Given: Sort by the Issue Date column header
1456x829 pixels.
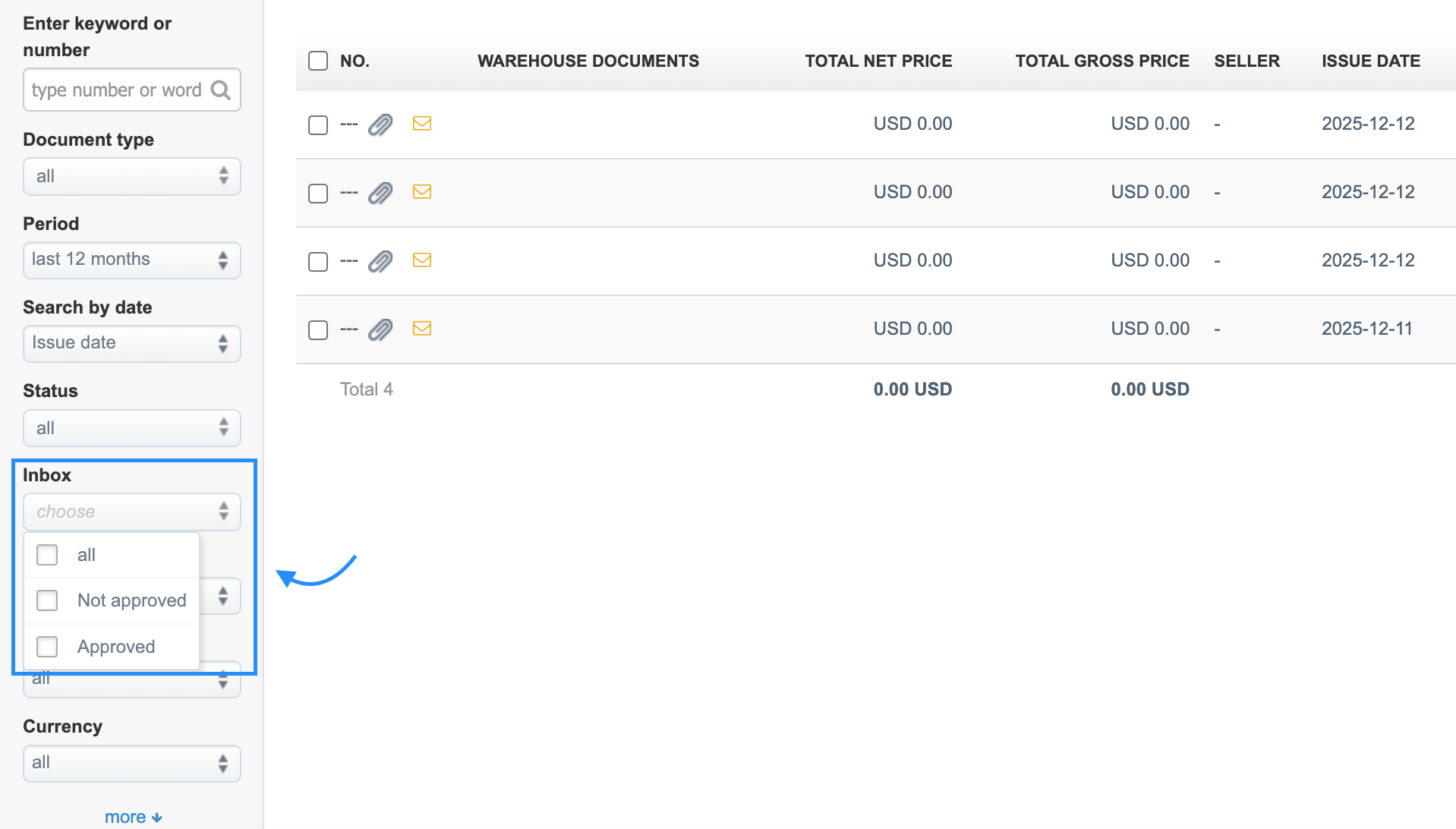Looking at the screenshot, I should pyautogui.click(x=1370, y=61).
